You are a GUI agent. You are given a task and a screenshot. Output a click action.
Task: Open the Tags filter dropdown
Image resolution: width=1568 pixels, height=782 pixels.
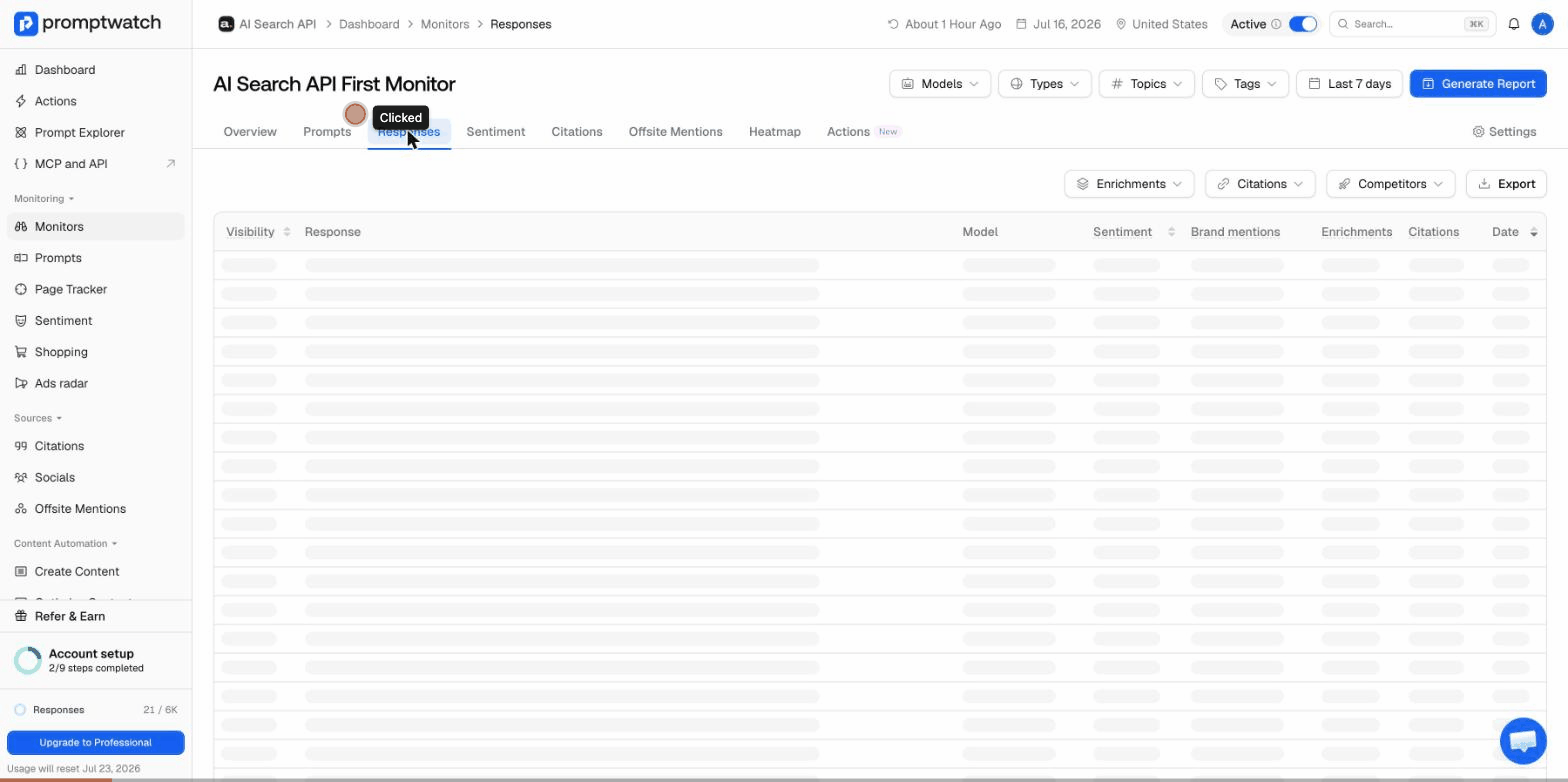(x=1246, y=84)
